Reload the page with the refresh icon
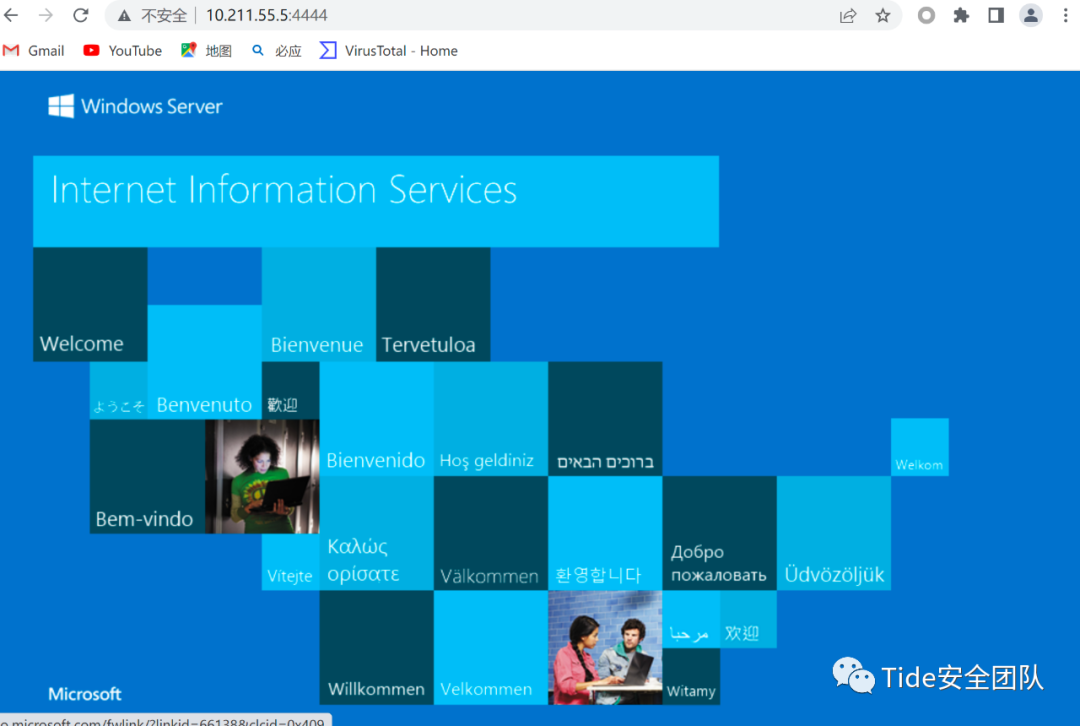The width and height of the screenshot is (1080, 726). point(81,15)
